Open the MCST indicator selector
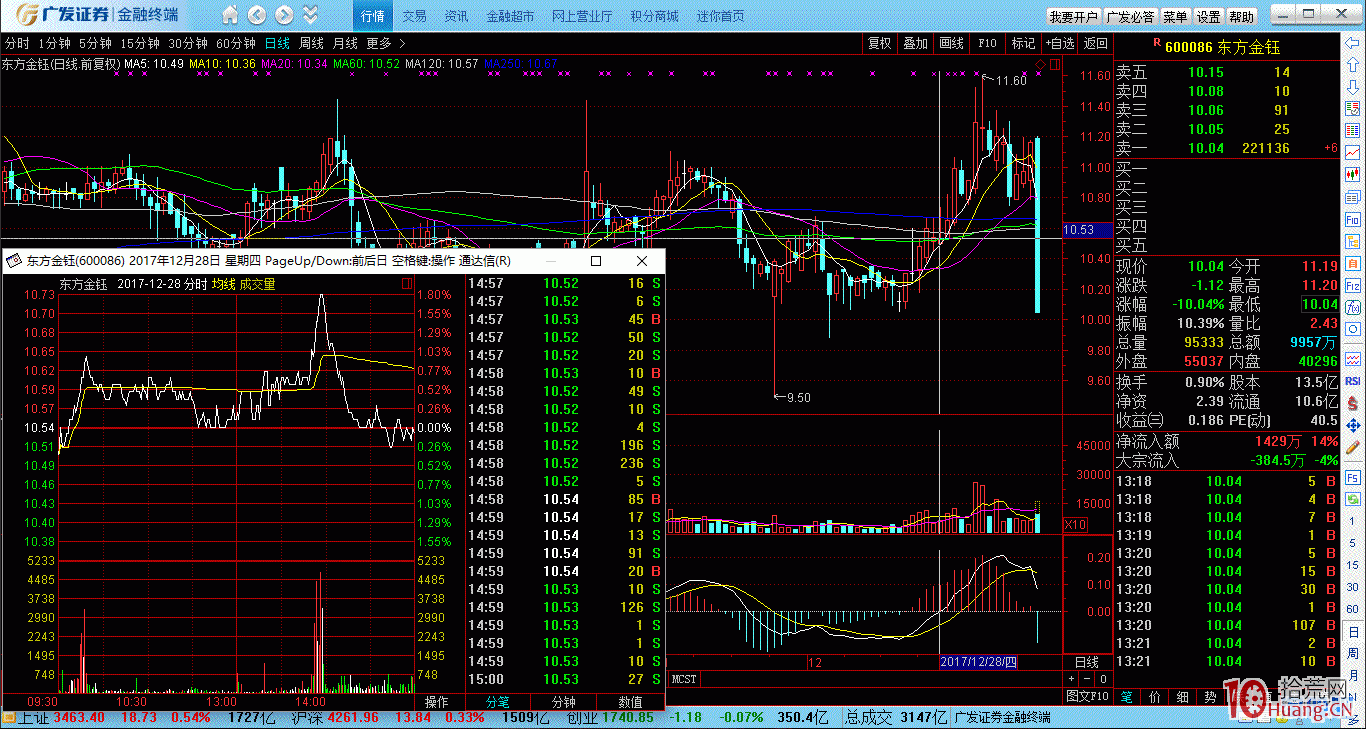Screen dimensions: 1366x729 684,679
